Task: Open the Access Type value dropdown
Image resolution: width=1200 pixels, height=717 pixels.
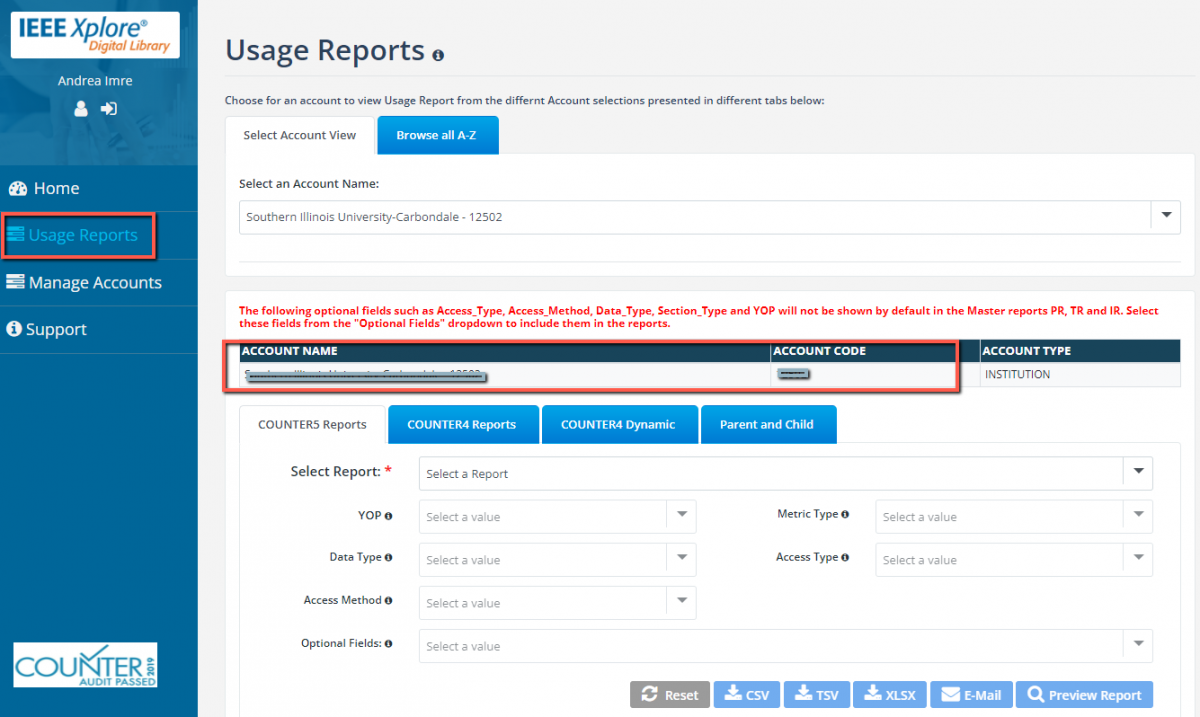Action: [x=1014, y=560]
